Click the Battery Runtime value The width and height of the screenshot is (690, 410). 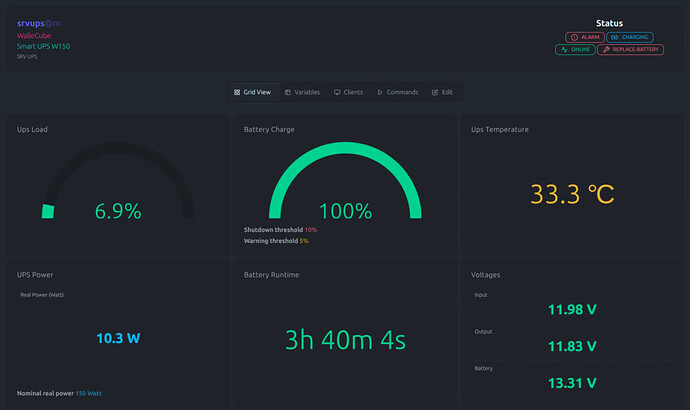(345, 339)
